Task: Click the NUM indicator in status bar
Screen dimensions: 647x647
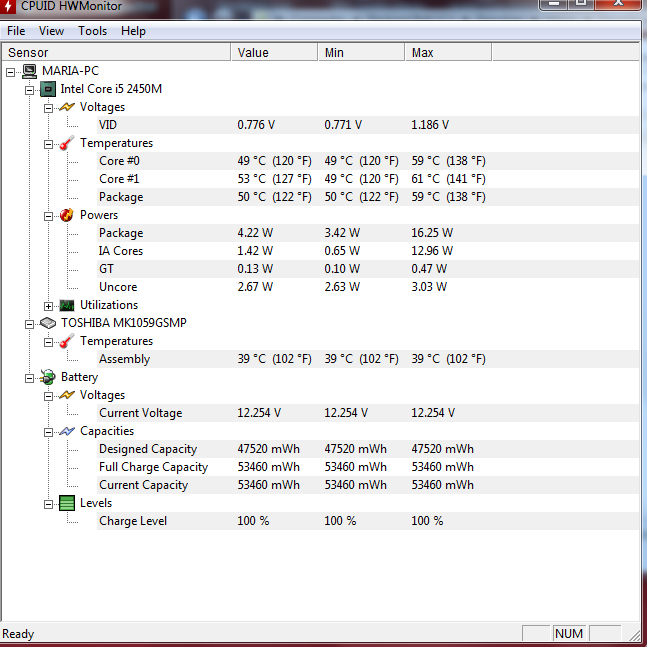Action: [569, 633]
